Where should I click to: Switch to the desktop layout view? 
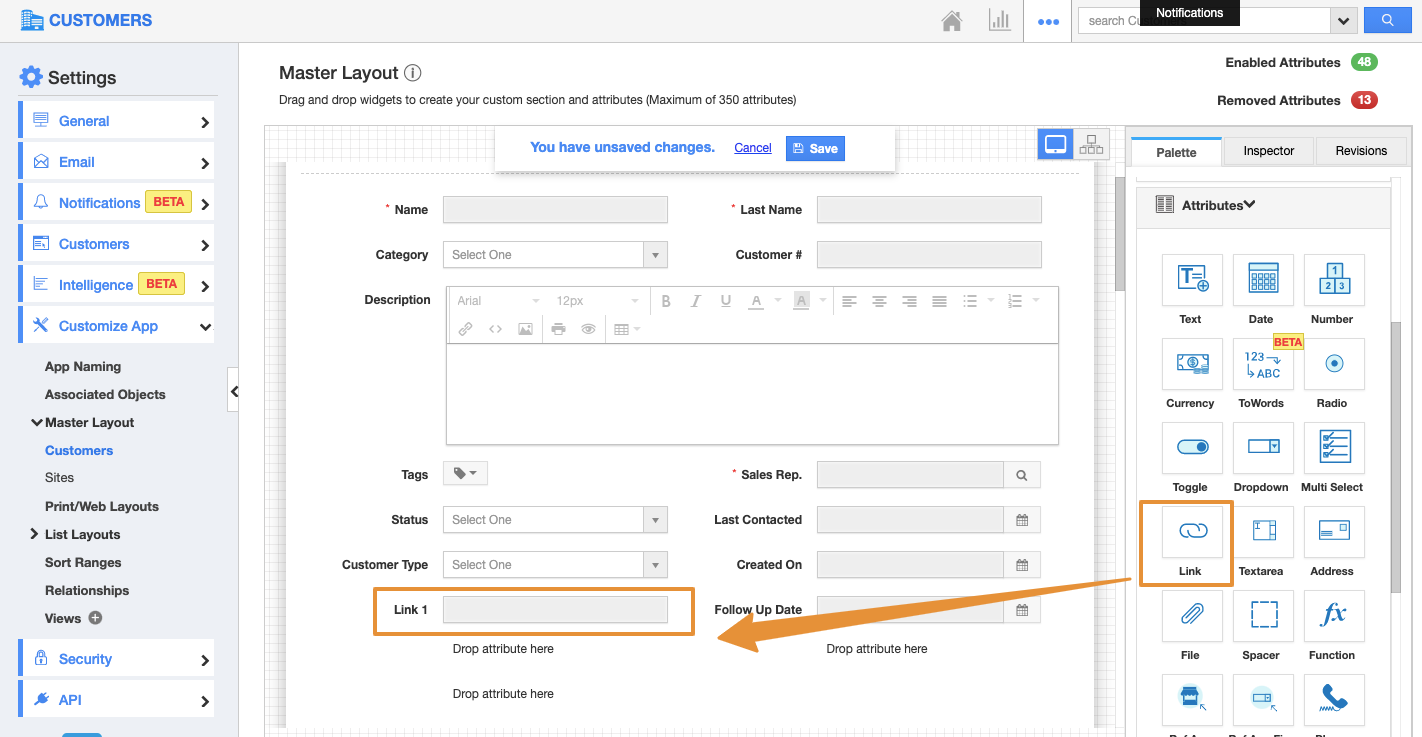tap(1055, 145)
